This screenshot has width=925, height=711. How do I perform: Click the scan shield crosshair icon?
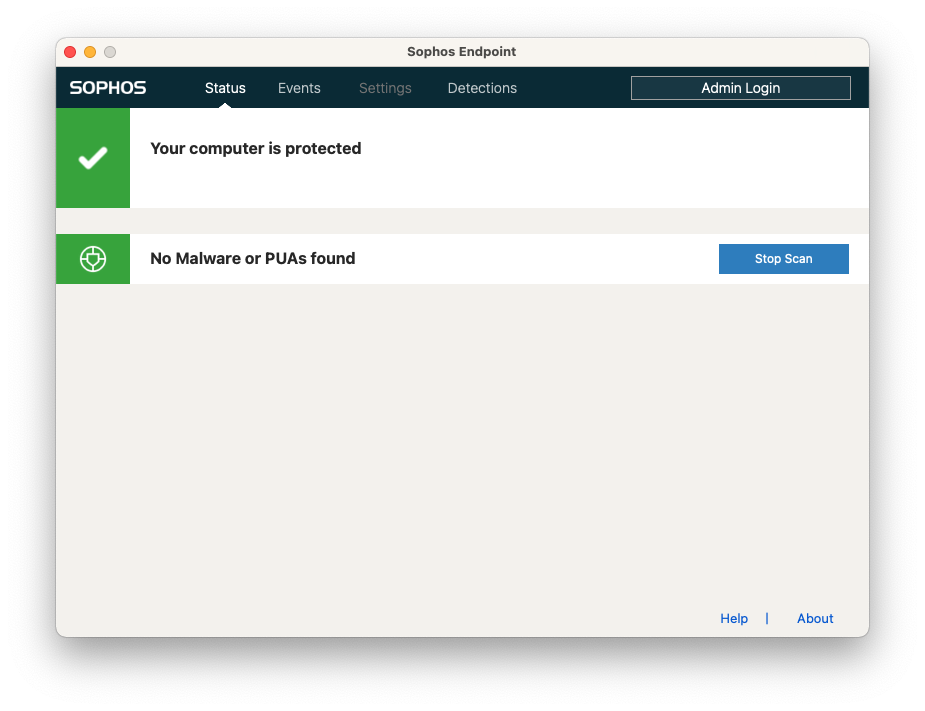[93, 259]
